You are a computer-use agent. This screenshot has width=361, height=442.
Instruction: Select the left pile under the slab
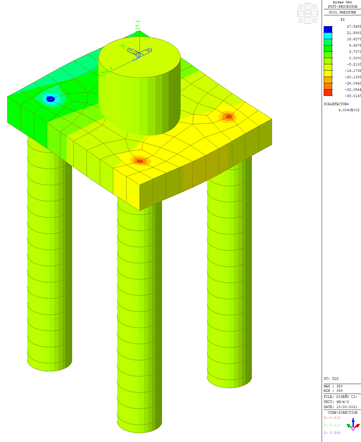[x=49, y=253]
